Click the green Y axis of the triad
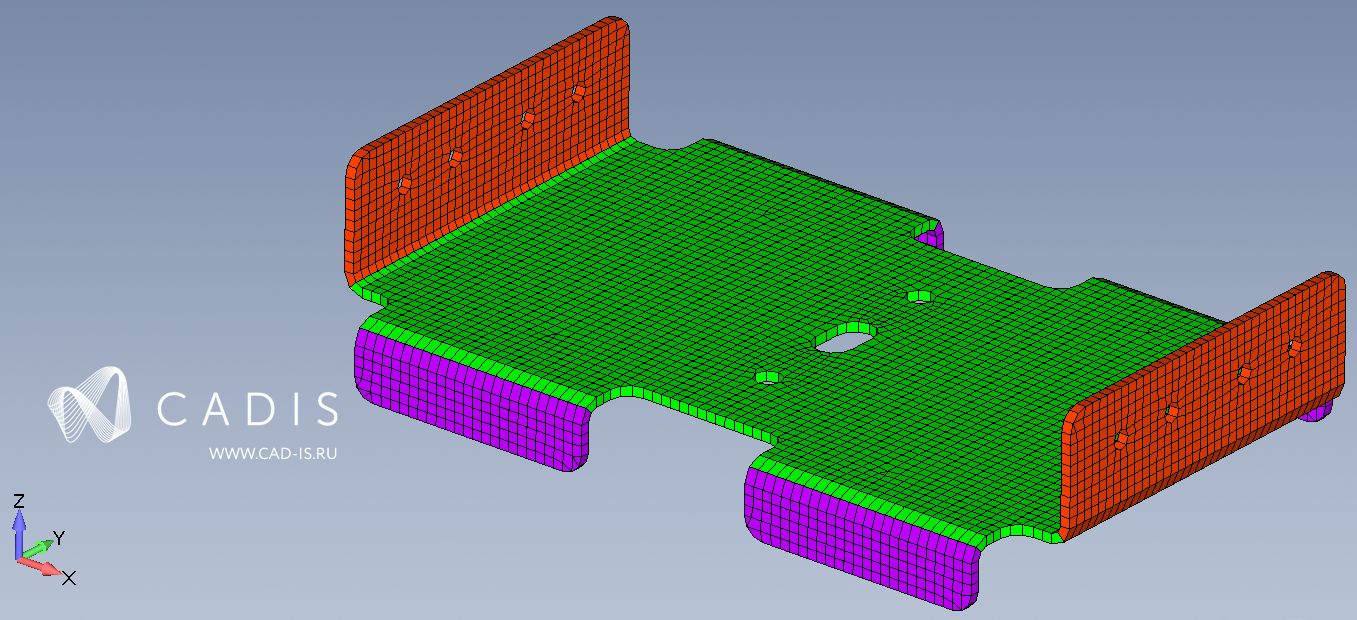 36,549
